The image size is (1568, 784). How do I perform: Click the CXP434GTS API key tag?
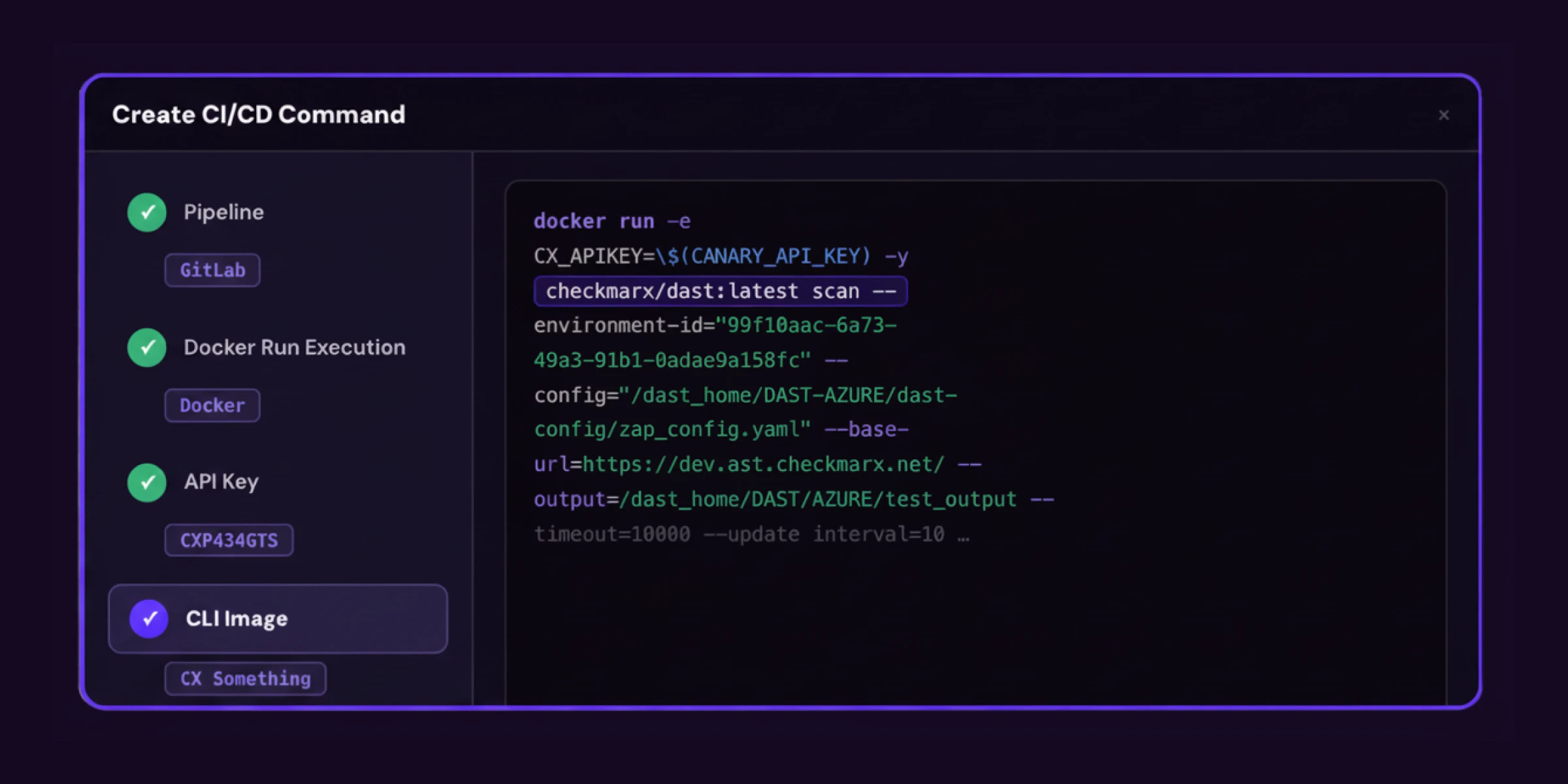(229, 540)
